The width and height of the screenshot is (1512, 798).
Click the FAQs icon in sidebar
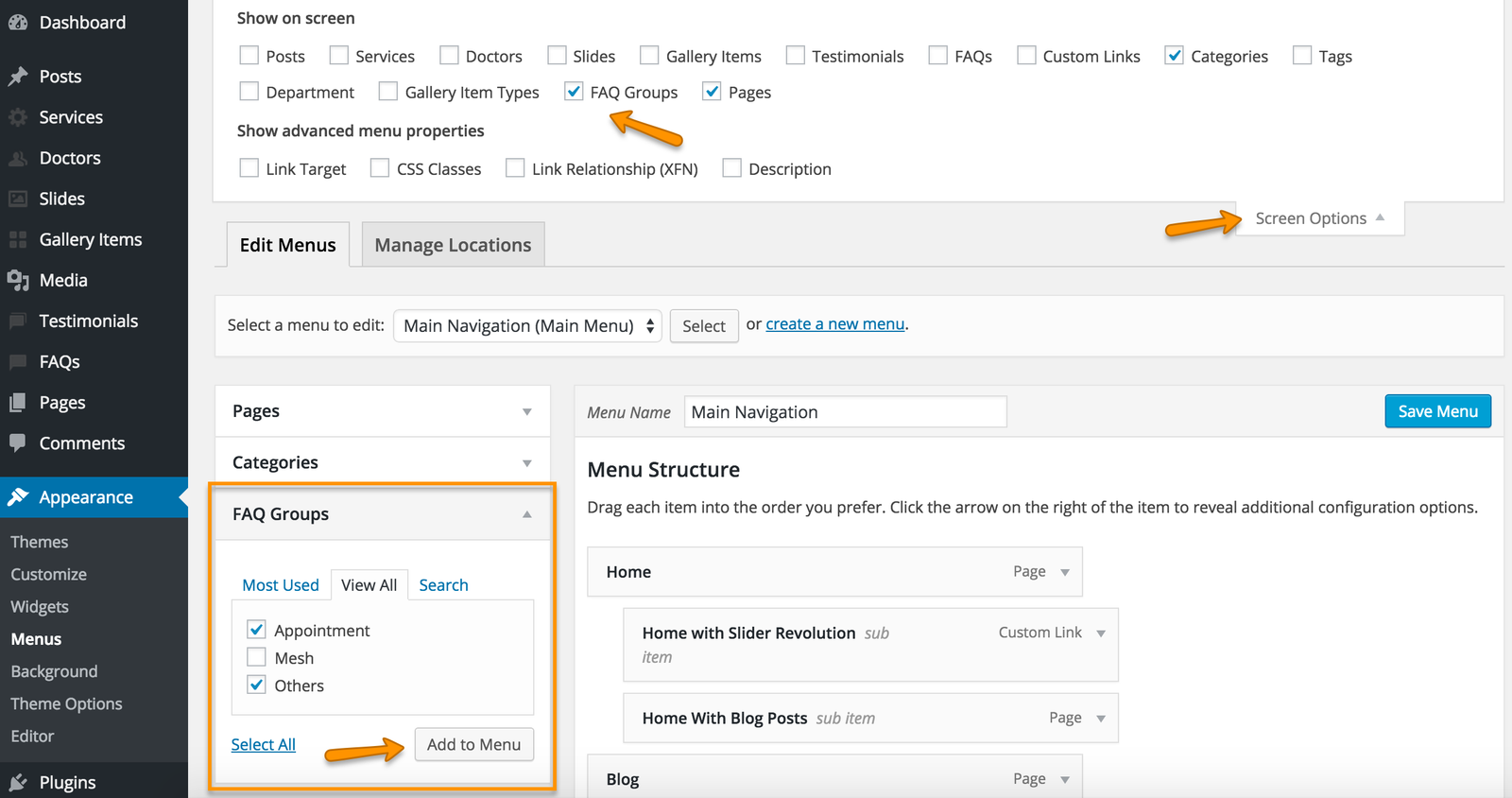(x=17, y=362)
